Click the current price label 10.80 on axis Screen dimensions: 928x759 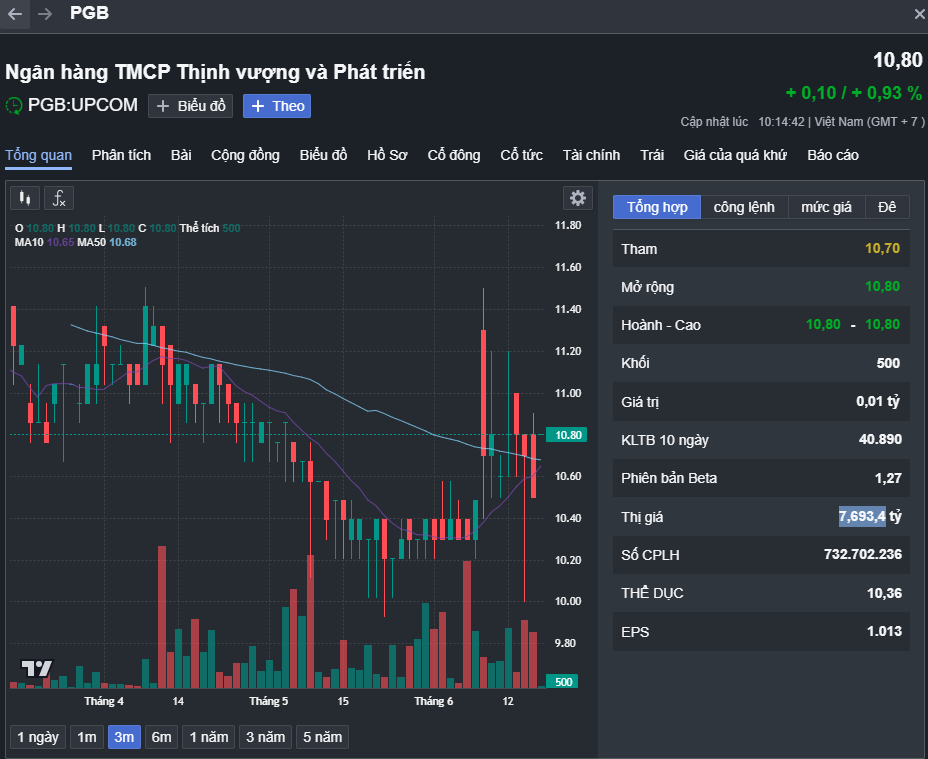[x=566, y=435]
